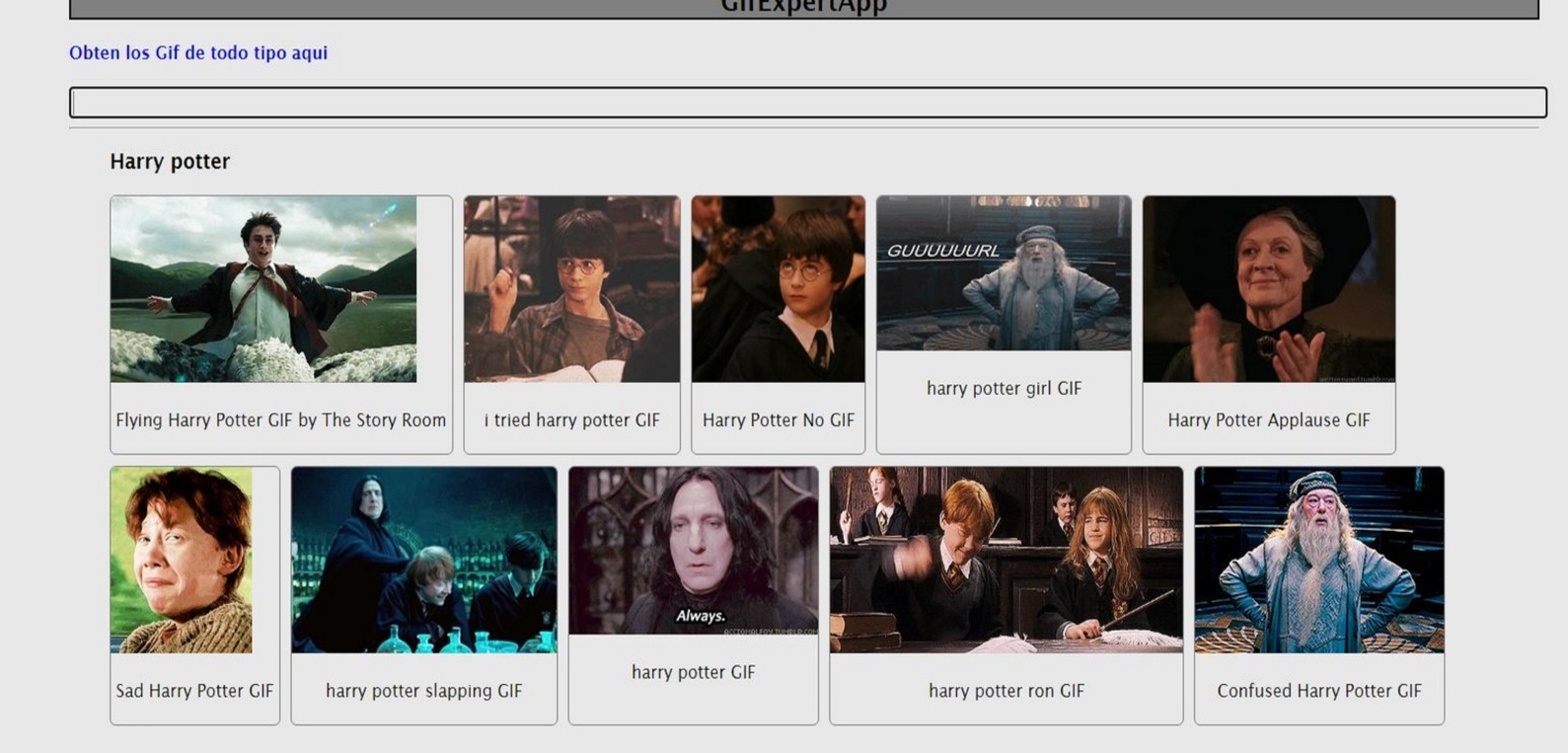Open the Snape slapping GIF image

[x=423, y=560]
